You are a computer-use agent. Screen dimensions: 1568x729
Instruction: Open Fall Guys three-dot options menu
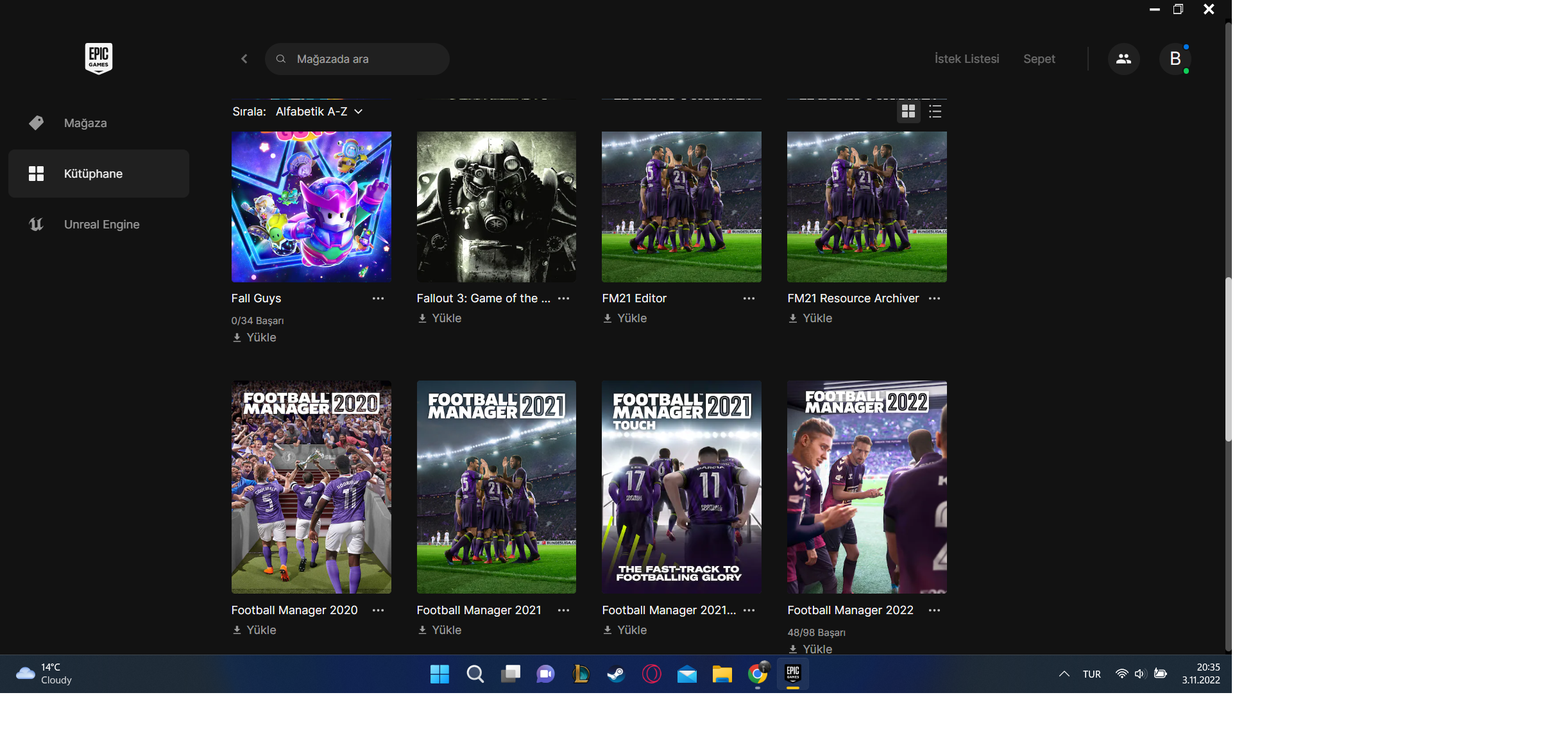click(x=379, y=298)
